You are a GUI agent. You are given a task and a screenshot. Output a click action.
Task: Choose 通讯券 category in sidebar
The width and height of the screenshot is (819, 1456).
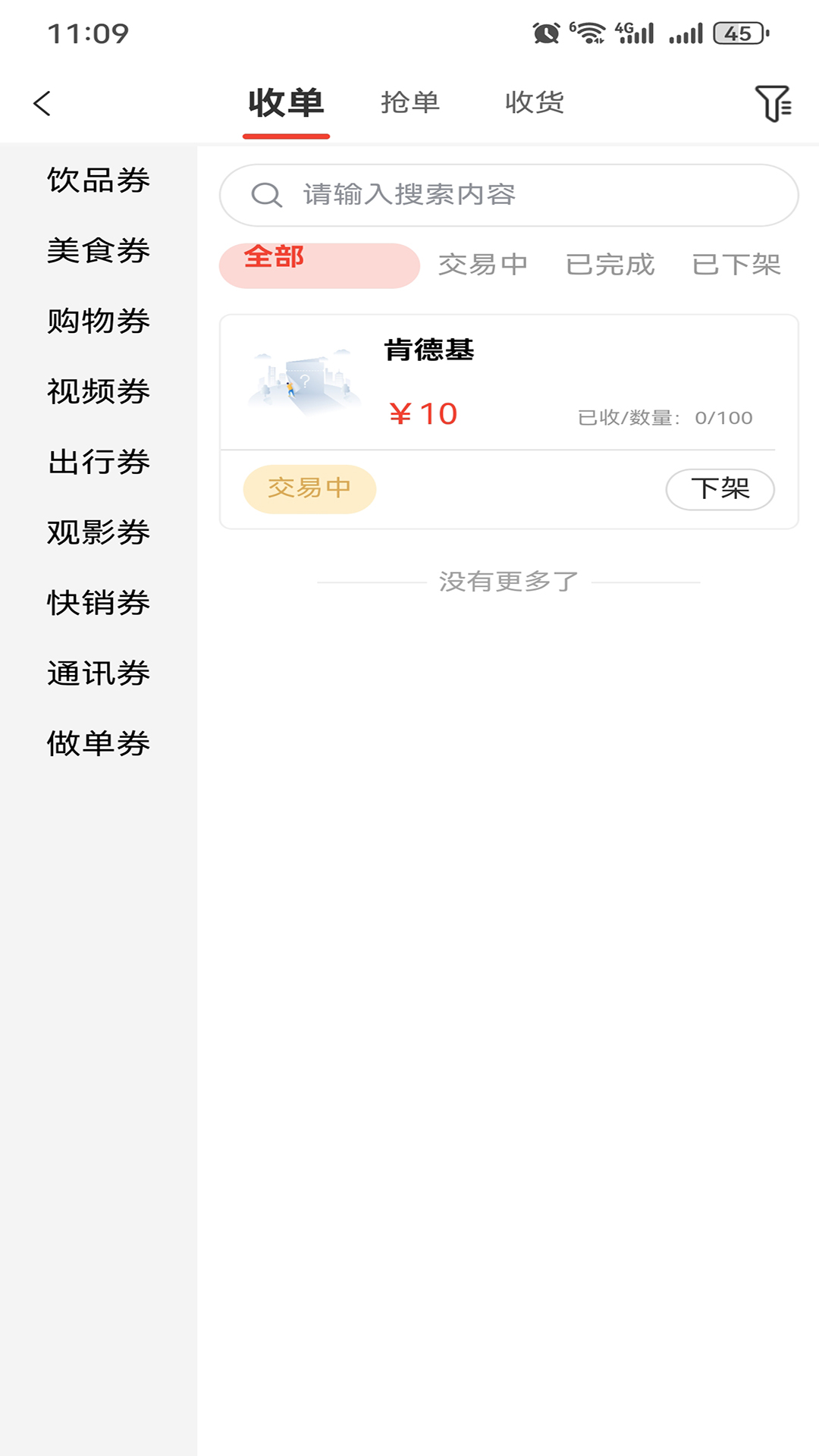pos(99,673)
